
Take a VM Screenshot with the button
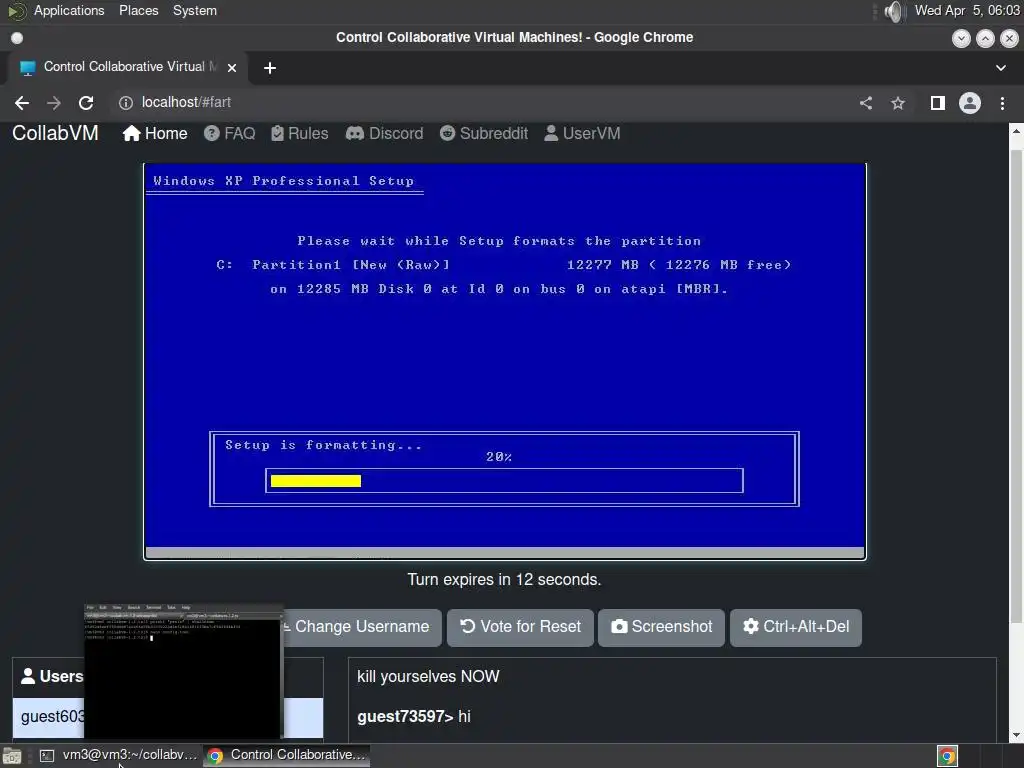click(662, 627)
